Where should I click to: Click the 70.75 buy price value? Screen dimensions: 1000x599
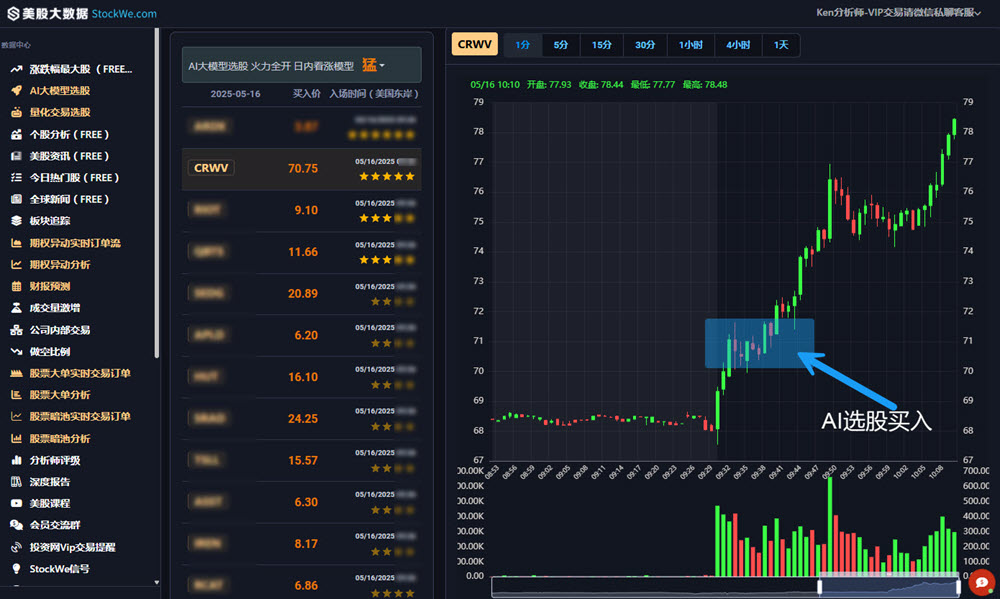(303, 168)
